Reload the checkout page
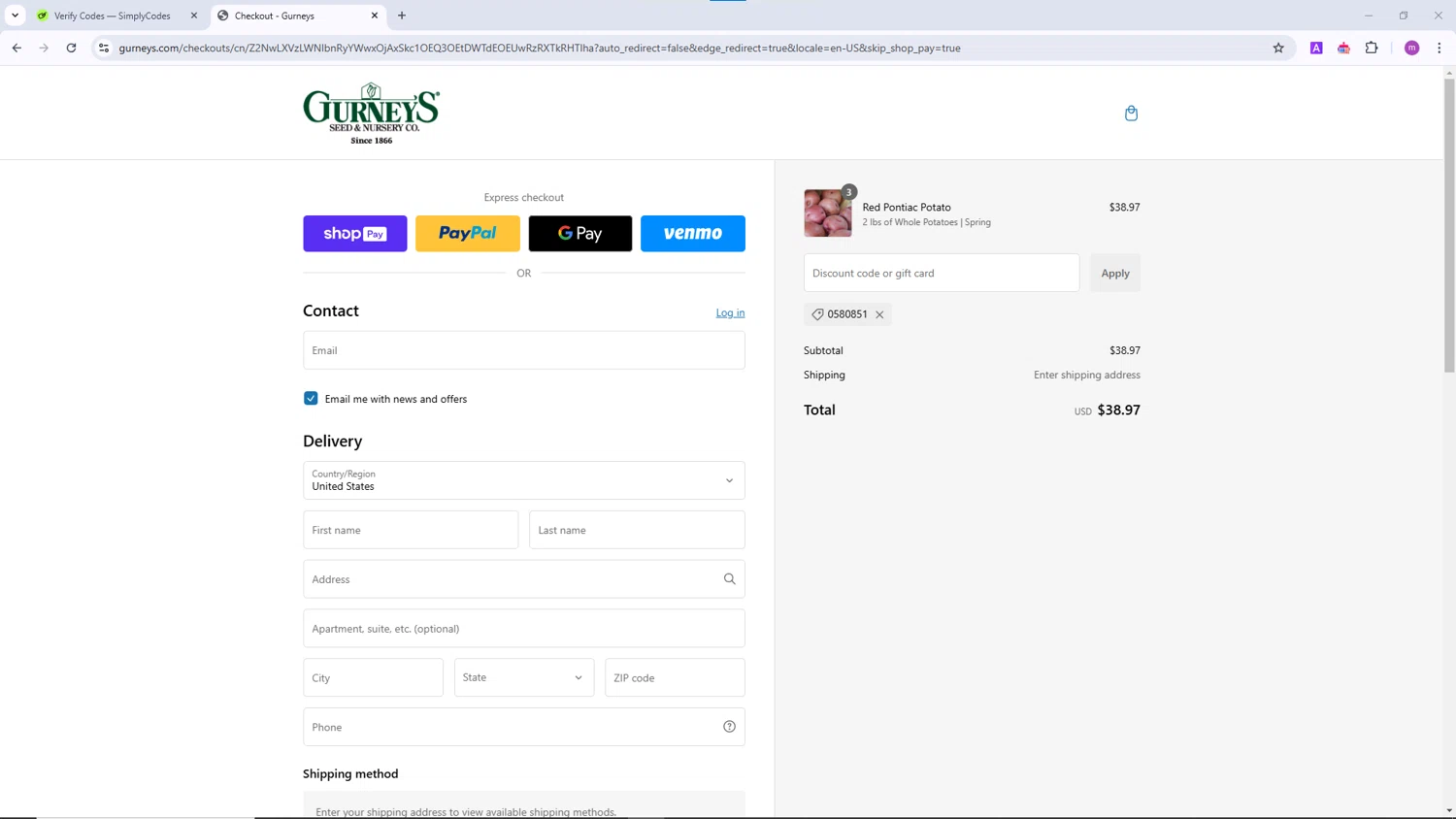 pos(71,48)
